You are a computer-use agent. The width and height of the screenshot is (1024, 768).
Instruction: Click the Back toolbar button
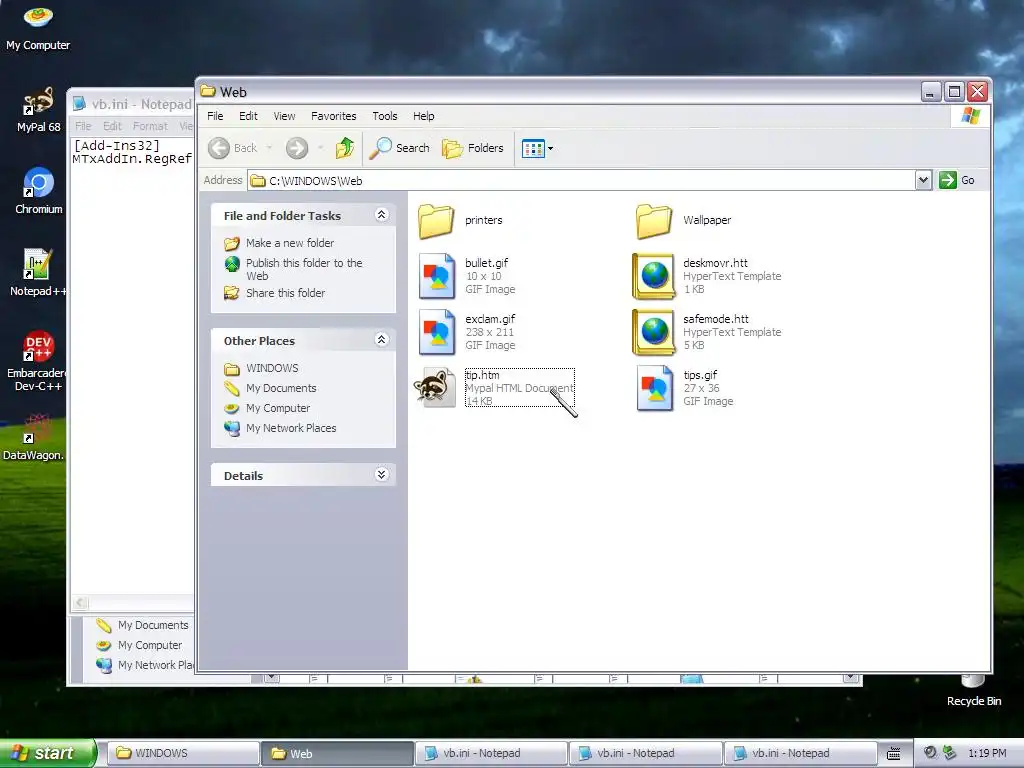233,148
